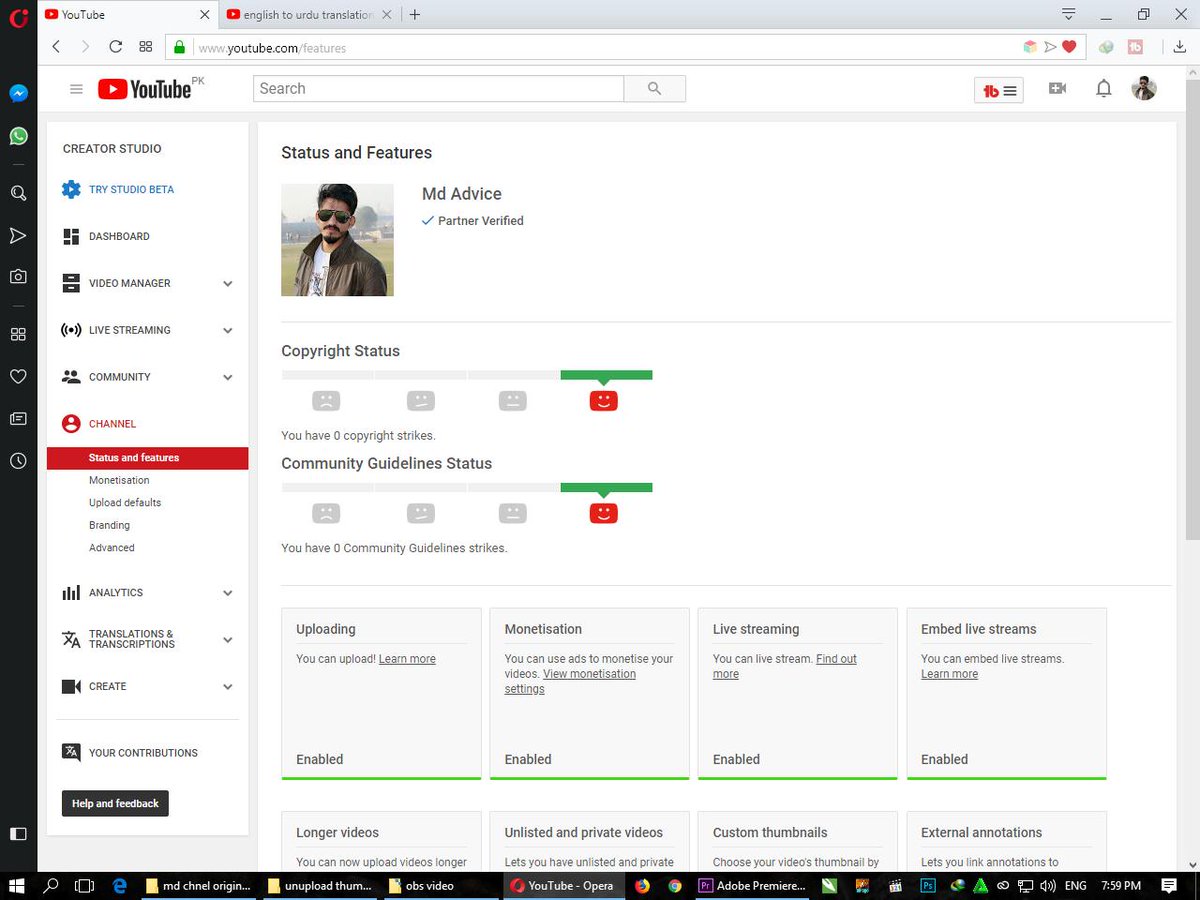Open search icon in Opera sidebar

18,193
